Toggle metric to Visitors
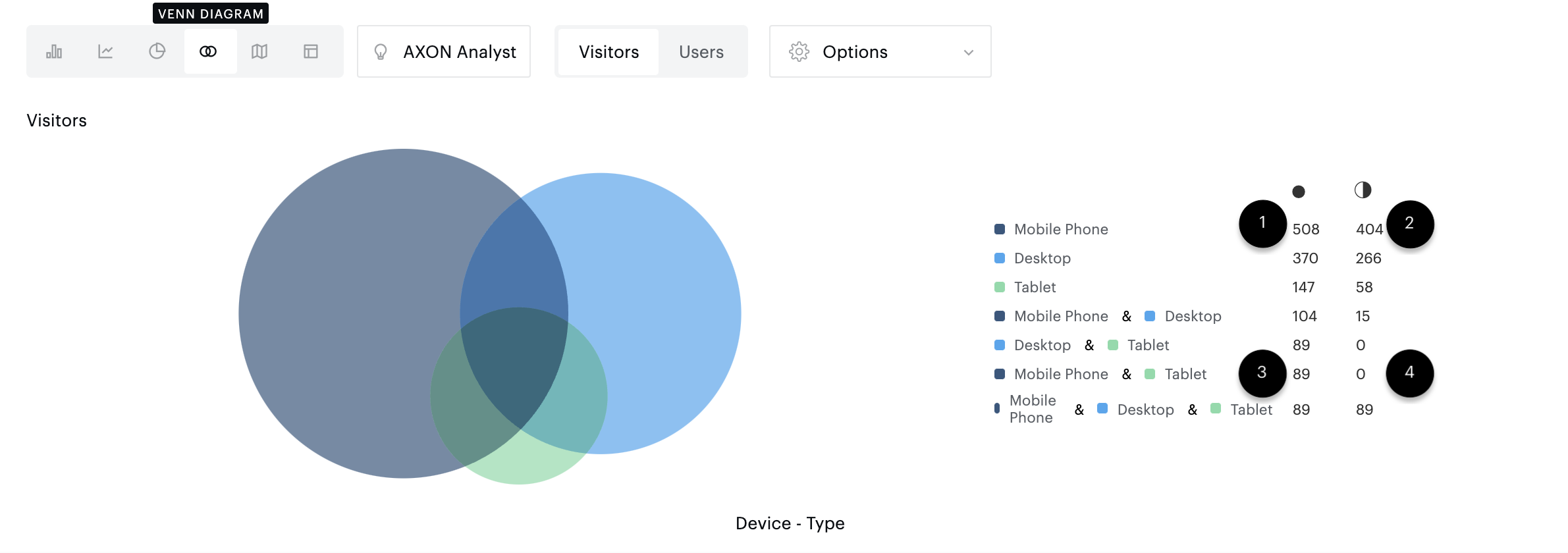1568x553 pixels. tap(608, 52)
